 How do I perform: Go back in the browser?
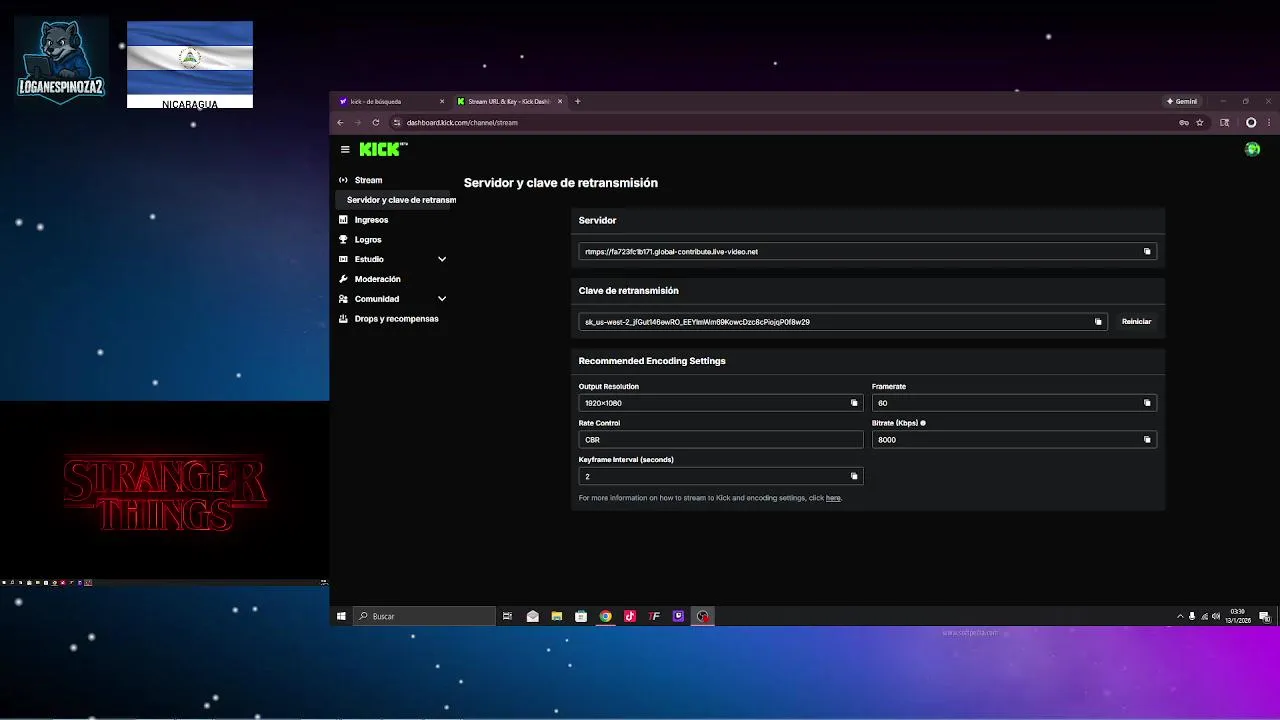(340, 122)
